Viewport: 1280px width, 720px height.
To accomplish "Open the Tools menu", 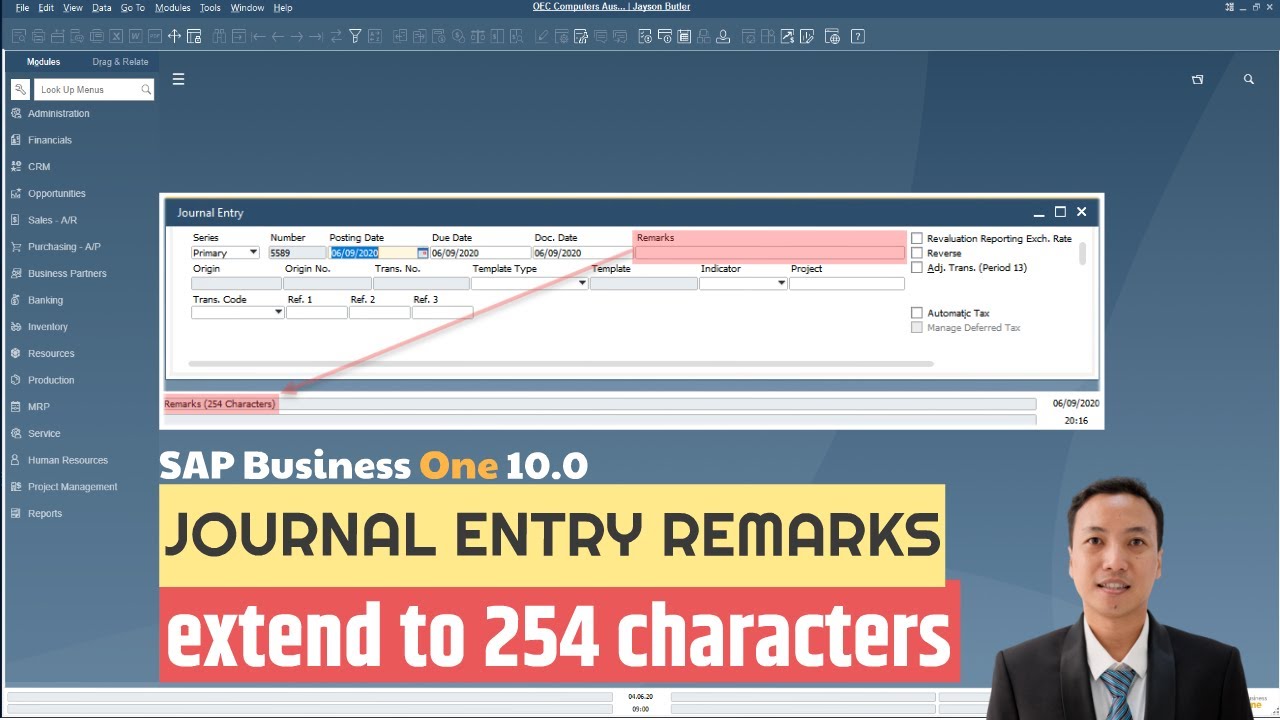I will tap(210, 7).
